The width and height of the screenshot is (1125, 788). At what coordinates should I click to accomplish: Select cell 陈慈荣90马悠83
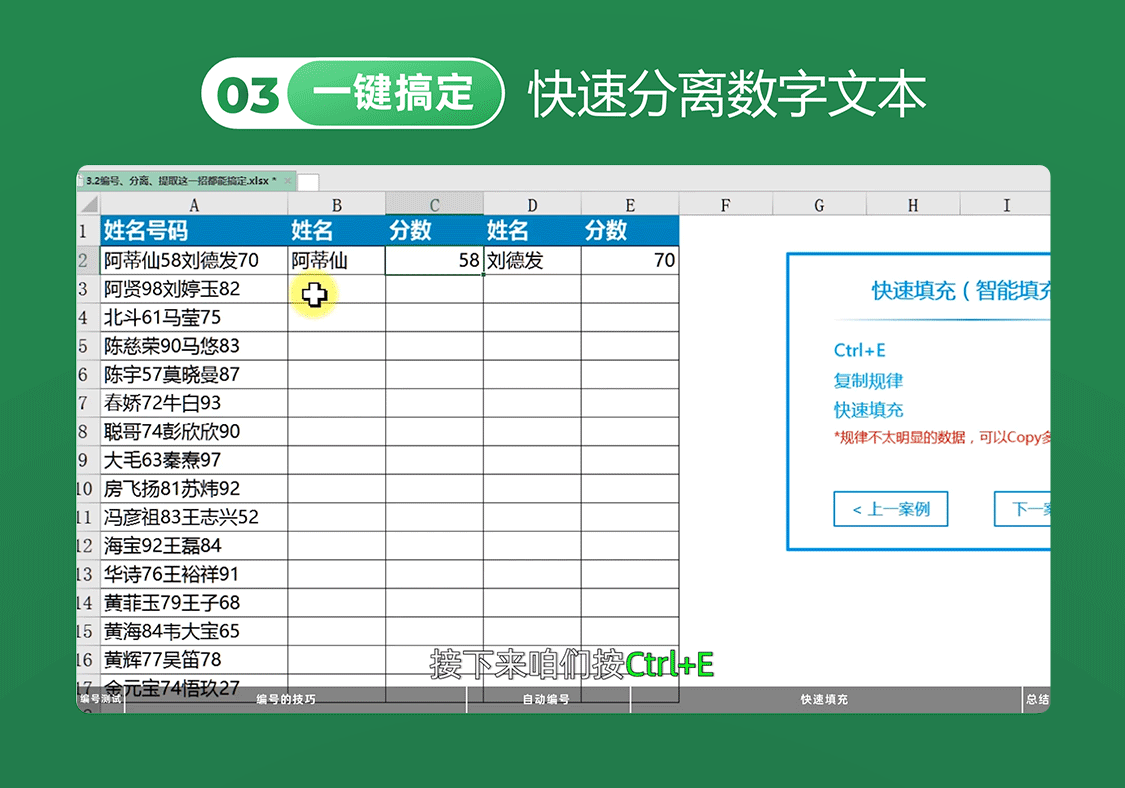click(194, 346)
